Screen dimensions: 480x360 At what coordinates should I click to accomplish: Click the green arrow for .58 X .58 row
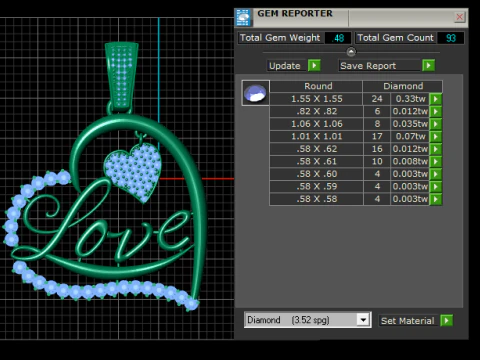click(x=435, y=199)
